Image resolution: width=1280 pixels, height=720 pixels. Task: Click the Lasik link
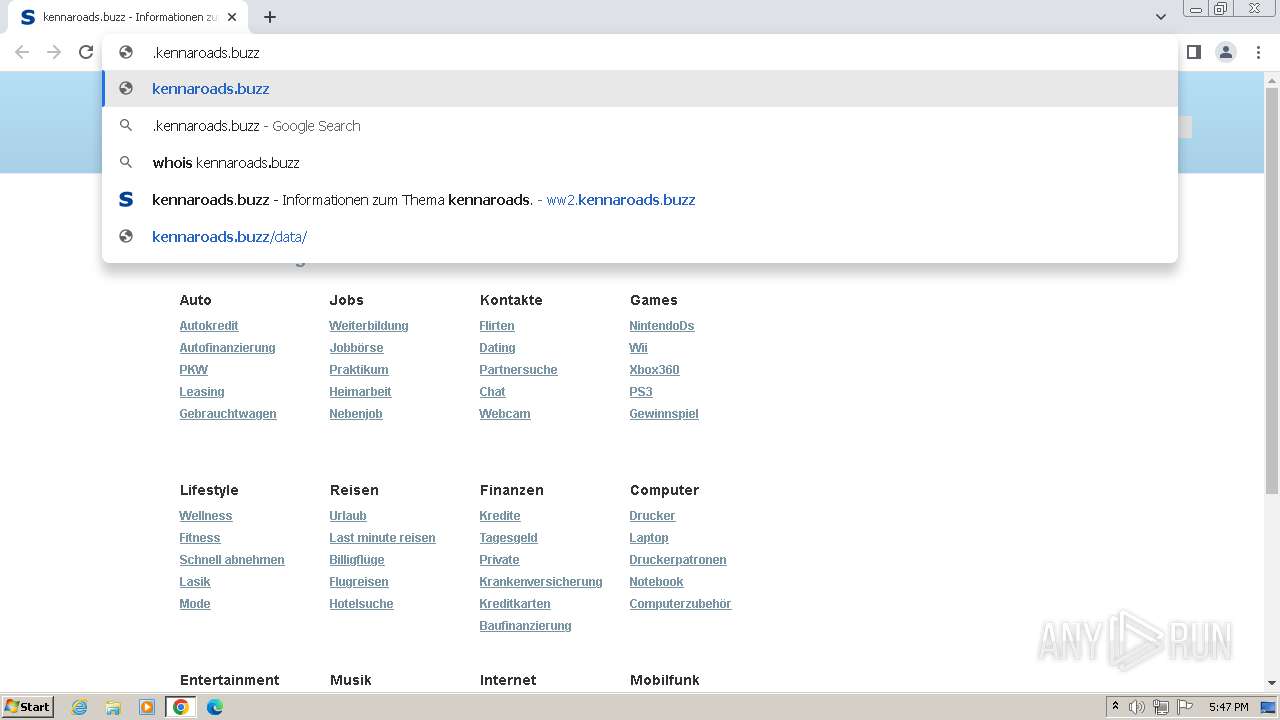point(194,582)
